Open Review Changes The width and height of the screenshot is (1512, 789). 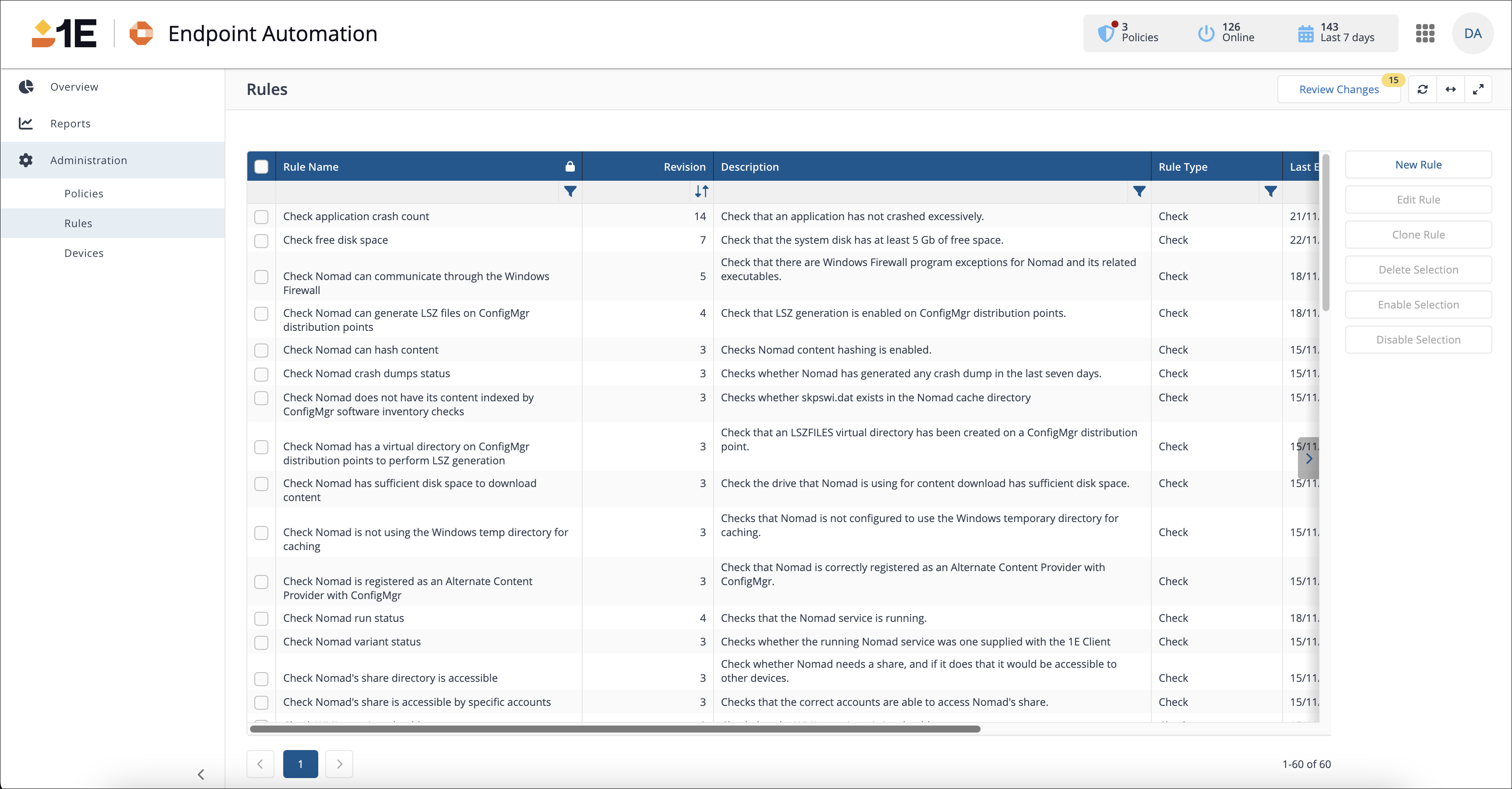tap(1338, 89)
